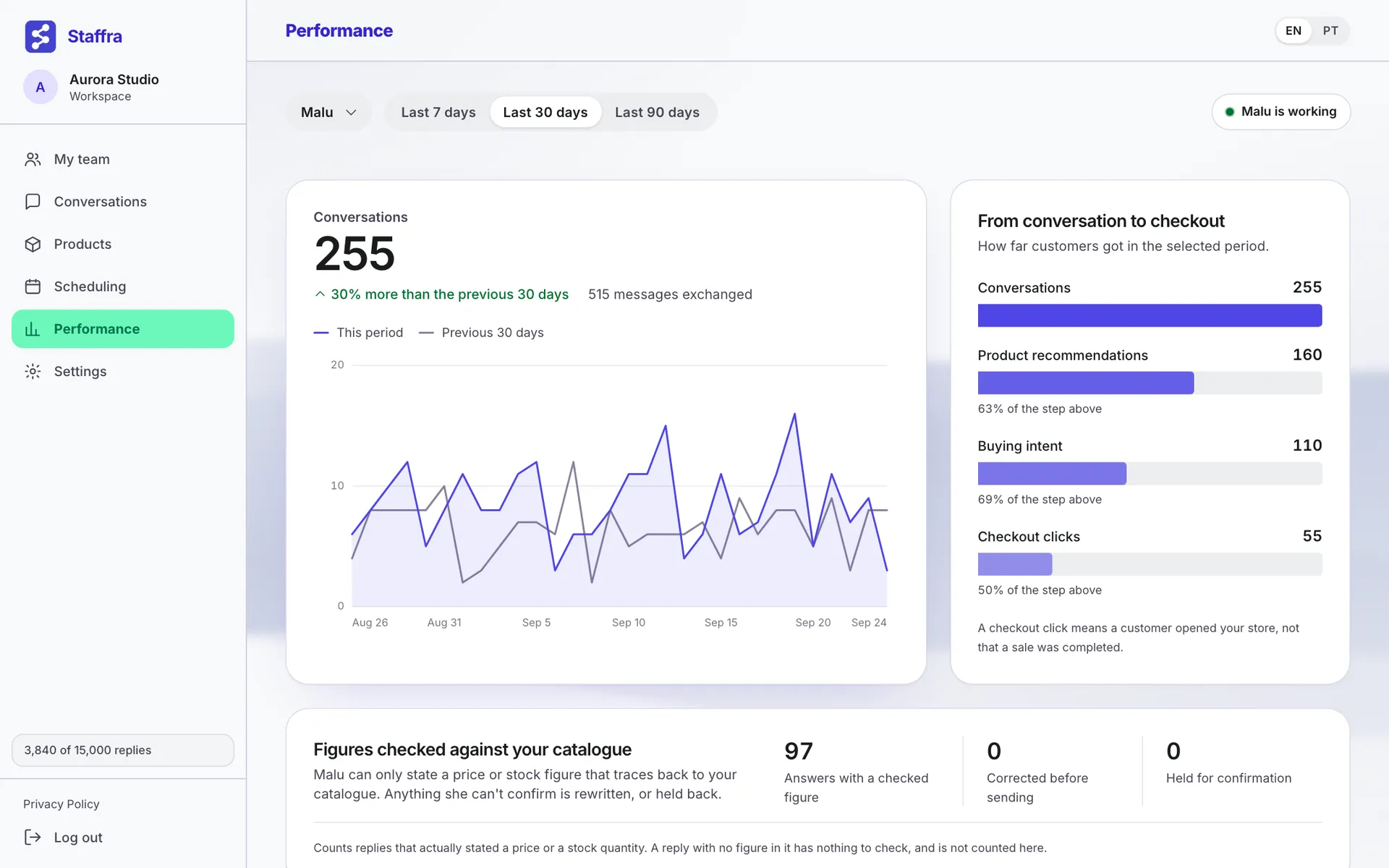
Task: Open the Malu agent dropdown
Action: click(x=329, y=112)
